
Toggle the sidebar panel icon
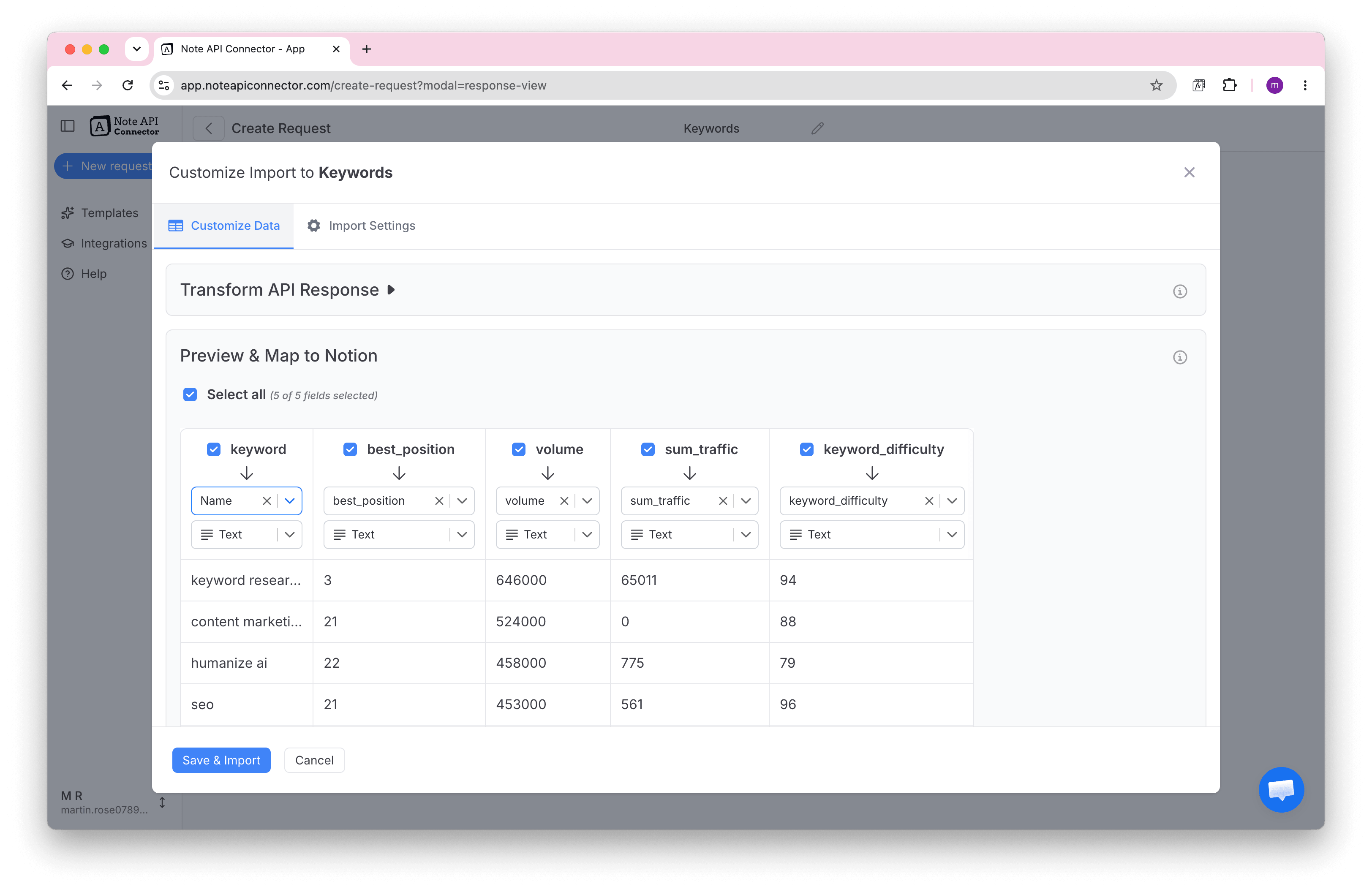[x=68, y=125]
